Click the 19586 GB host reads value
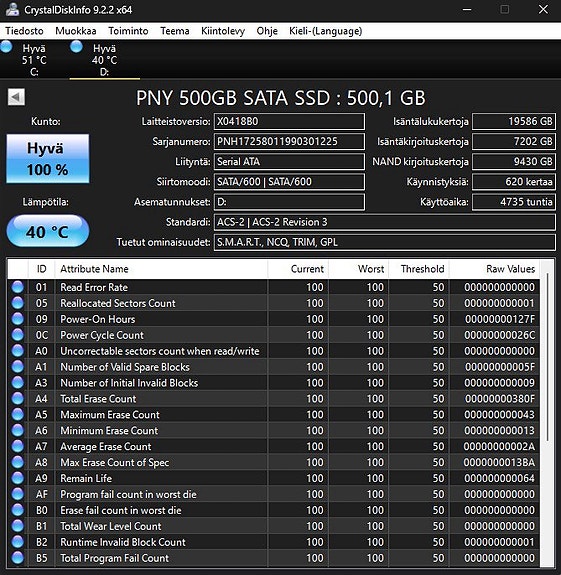The height and width of the screenshot is (575, 561). [x=514, y=121]
